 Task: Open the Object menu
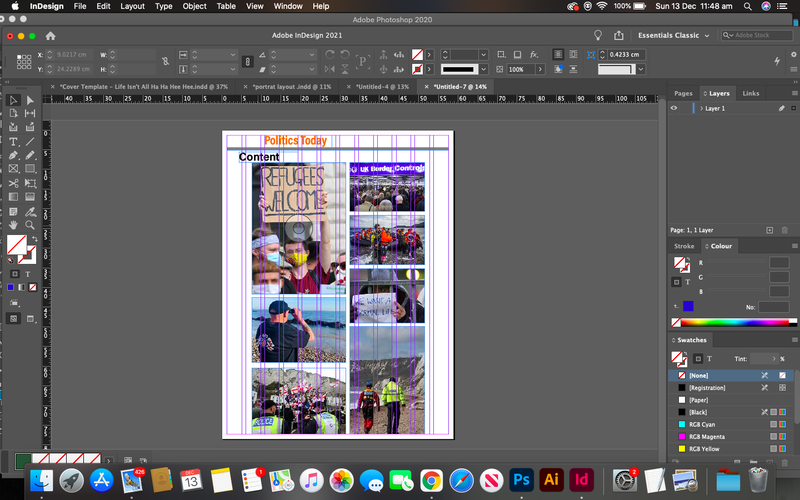[x=194, y=6]
